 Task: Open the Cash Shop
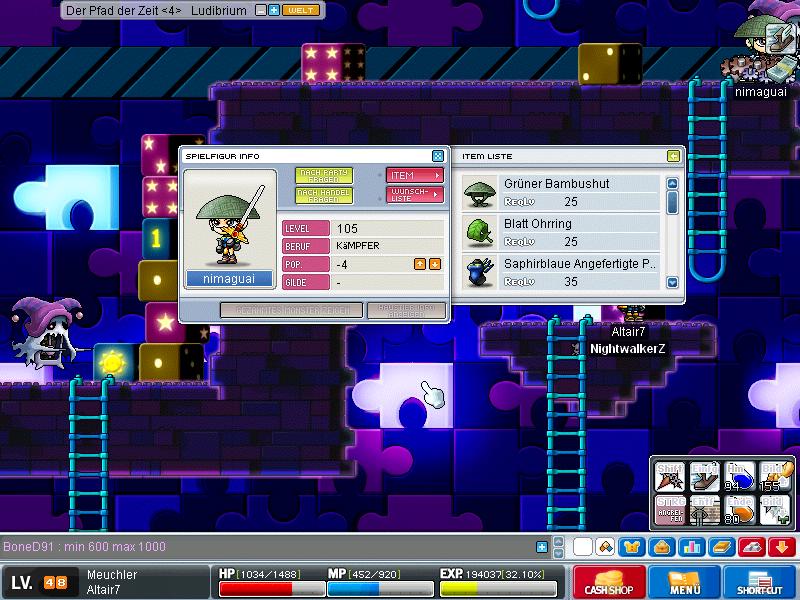610,582
